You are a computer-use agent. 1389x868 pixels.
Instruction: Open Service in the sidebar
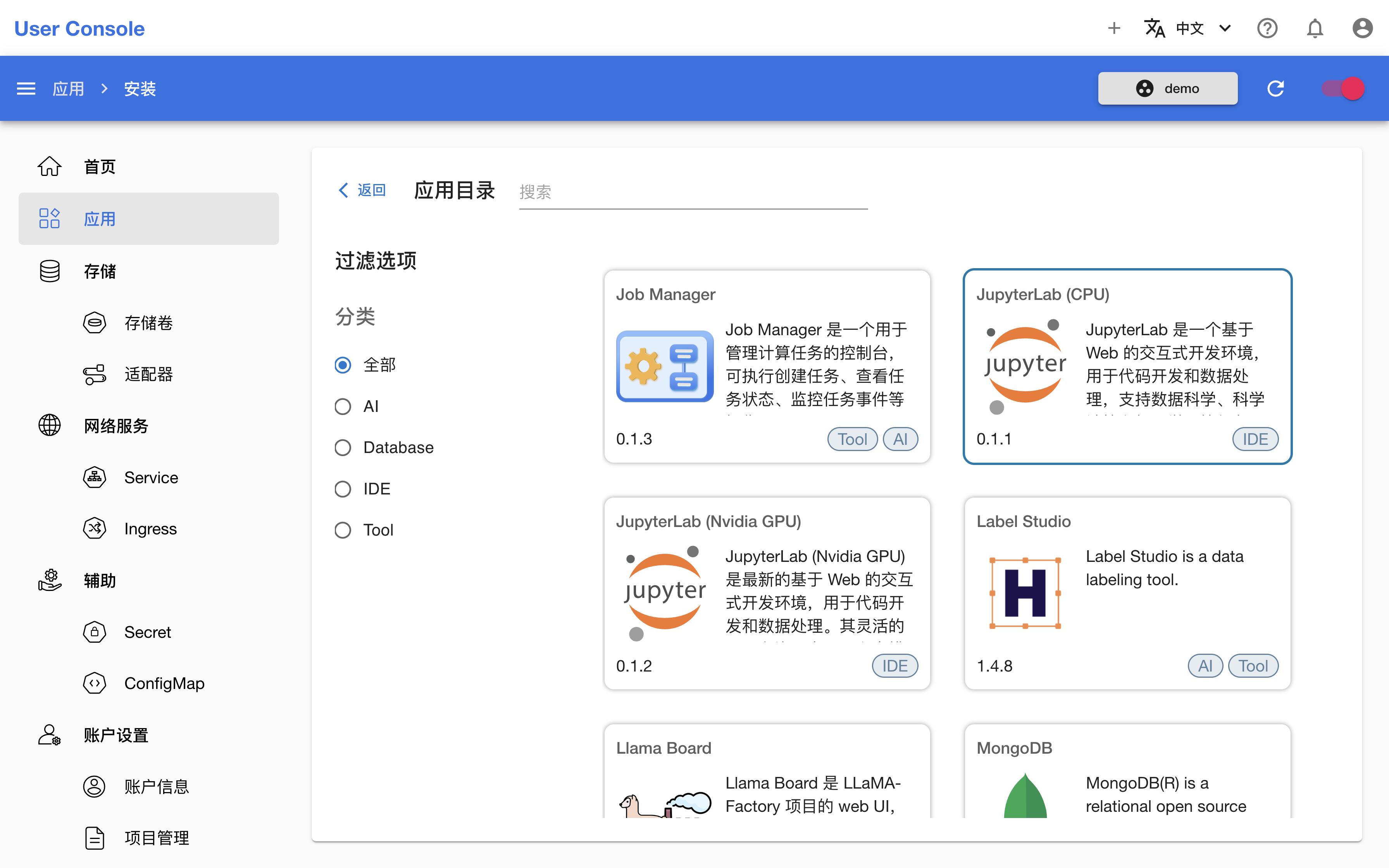click(149, 477)
